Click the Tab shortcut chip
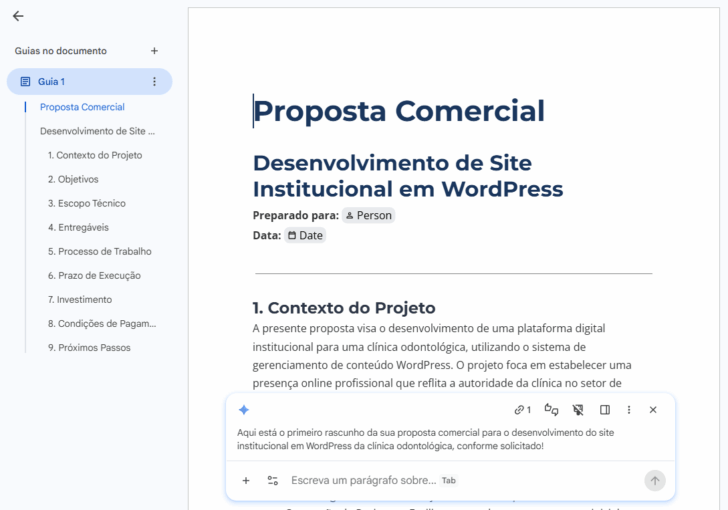 (x=449, y=481)
